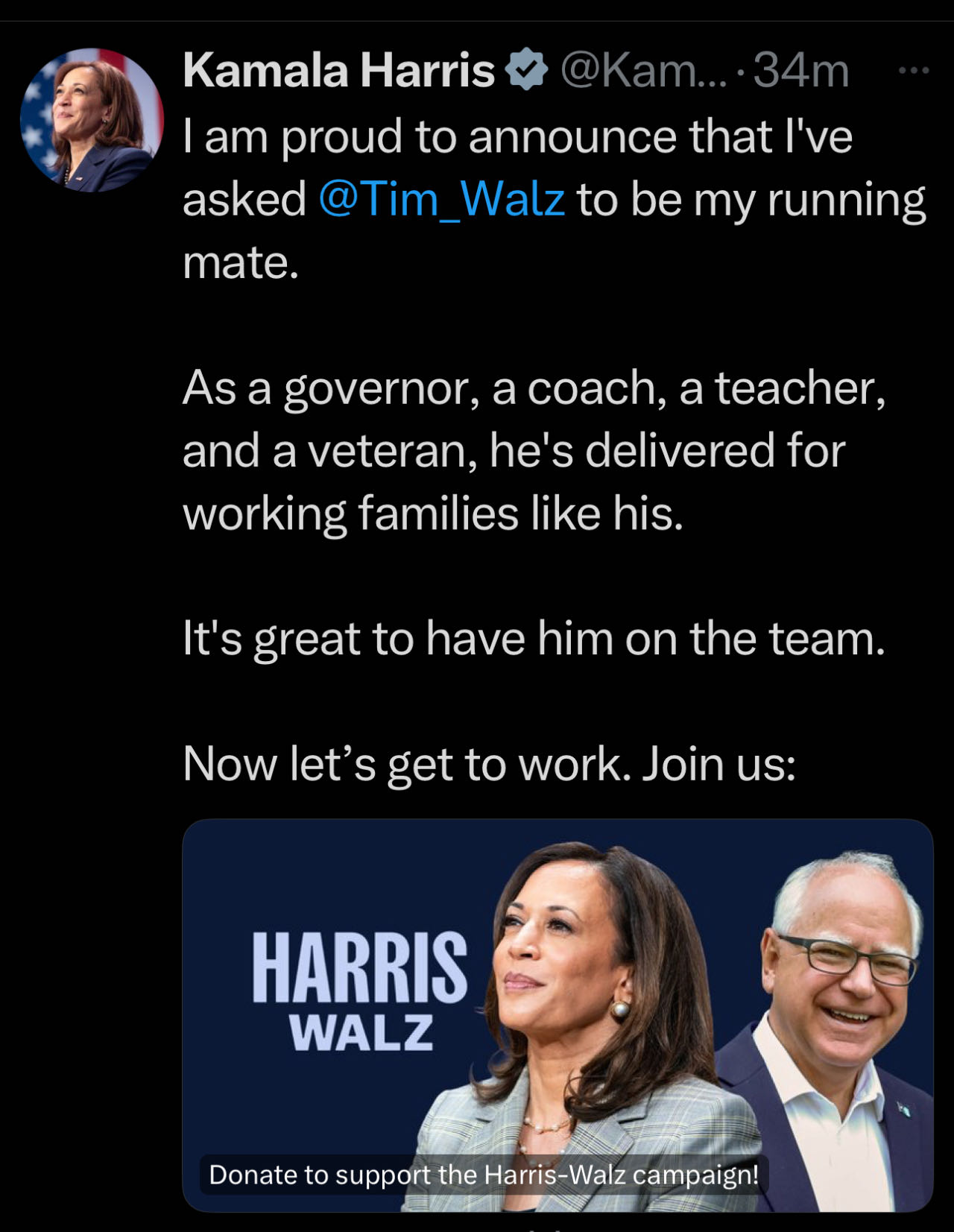The height and width of the screenshot is (1232, 954).
Task: Open the @Tim_Walz mention link
Action: pyautogui.click(x=441, y=199)
